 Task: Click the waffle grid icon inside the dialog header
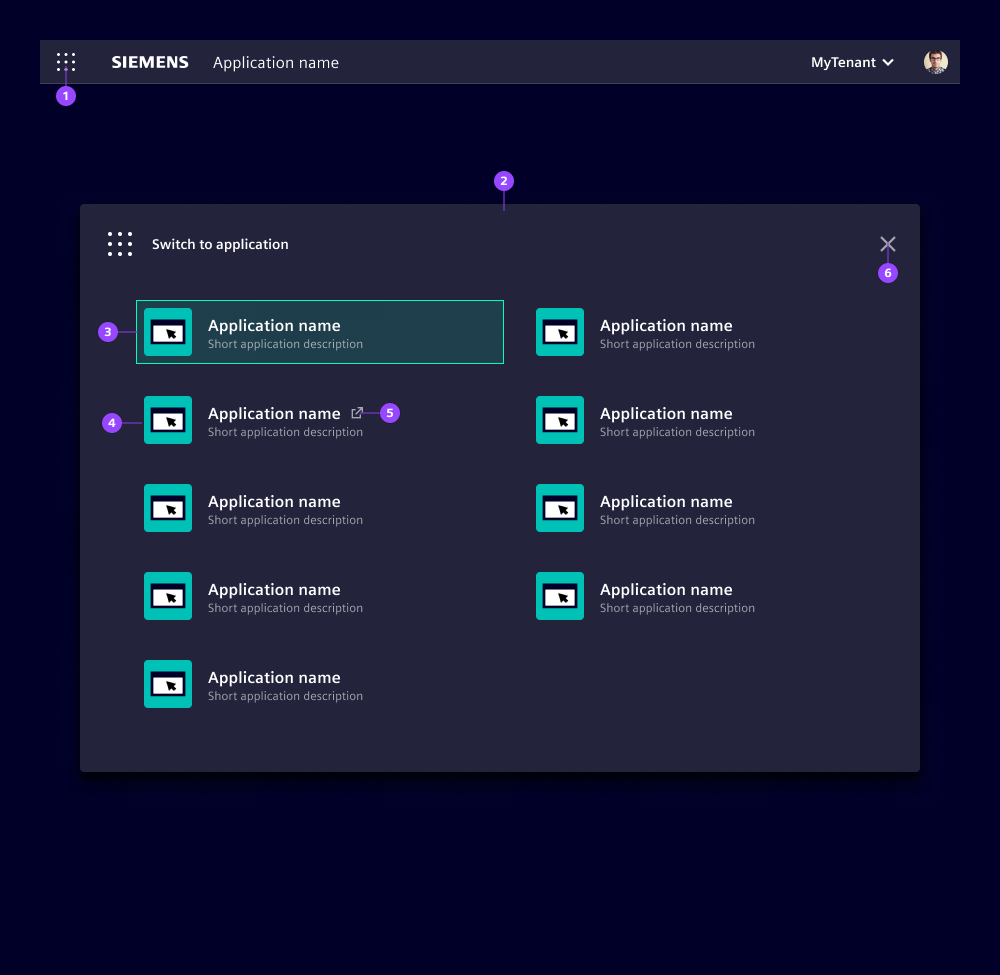click(120, 243)
